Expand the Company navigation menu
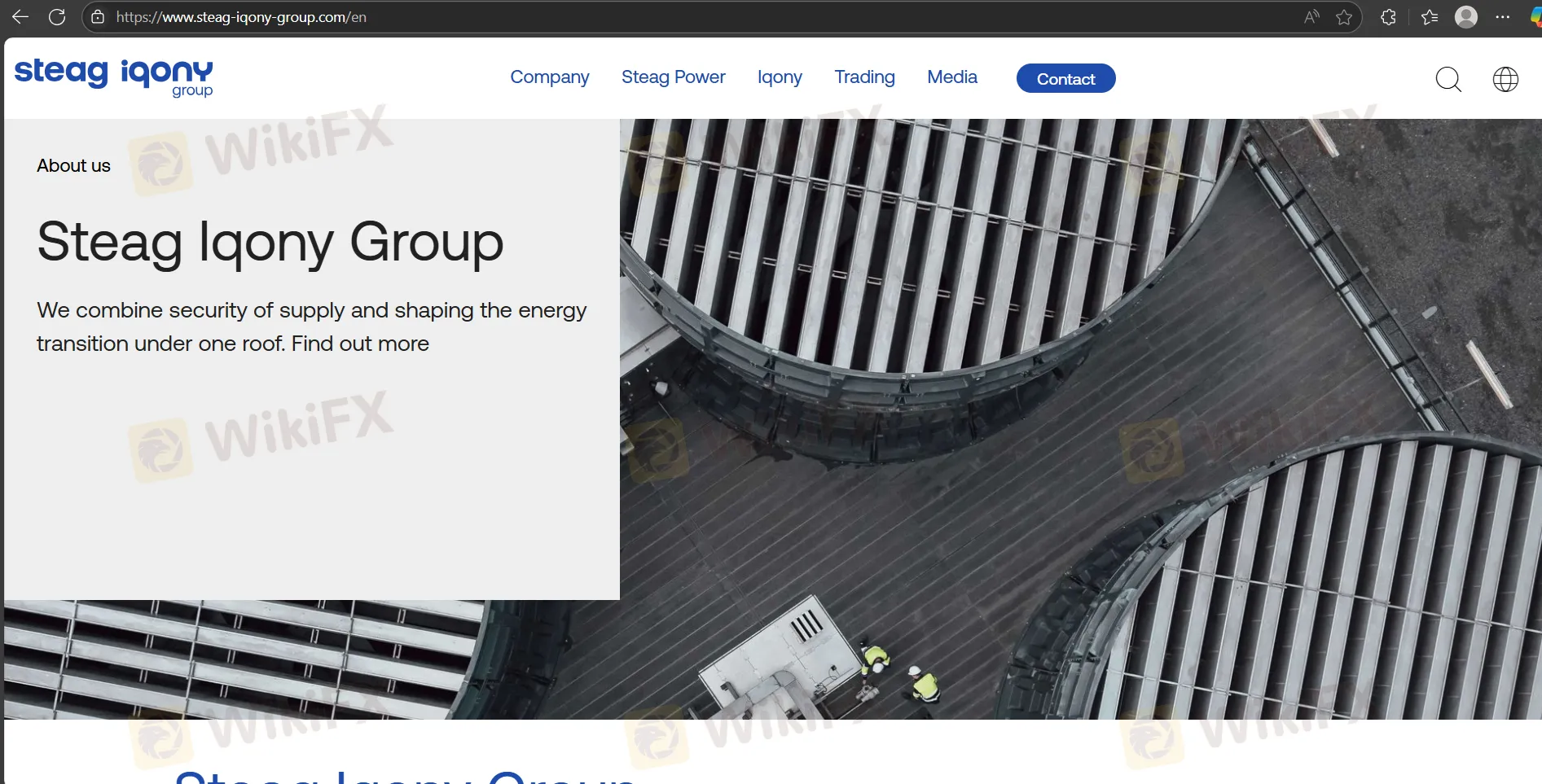This screenshot has height=784, width=1542. [x=549, y=77]
